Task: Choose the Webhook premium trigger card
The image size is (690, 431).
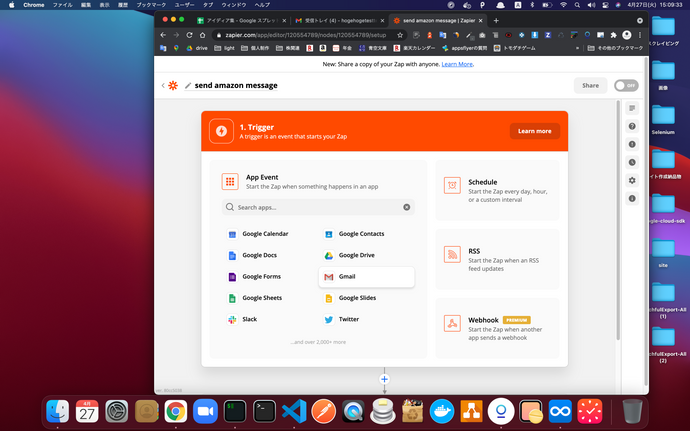Action: 497,328
